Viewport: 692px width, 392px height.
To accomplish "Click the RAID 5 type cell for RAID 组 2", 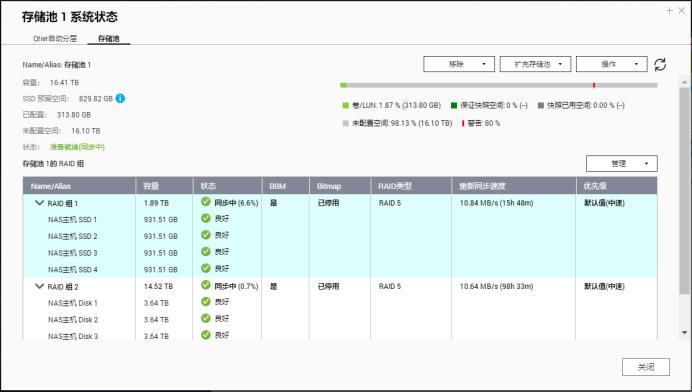I will (390, 286).
